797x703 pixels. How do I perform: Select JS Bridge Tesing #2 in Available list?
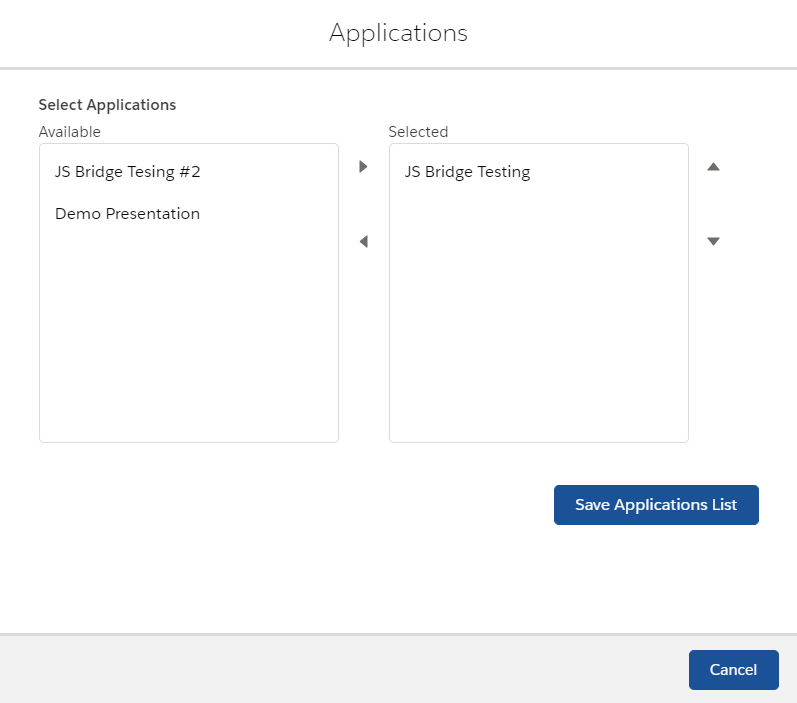(x=189, y=172)
